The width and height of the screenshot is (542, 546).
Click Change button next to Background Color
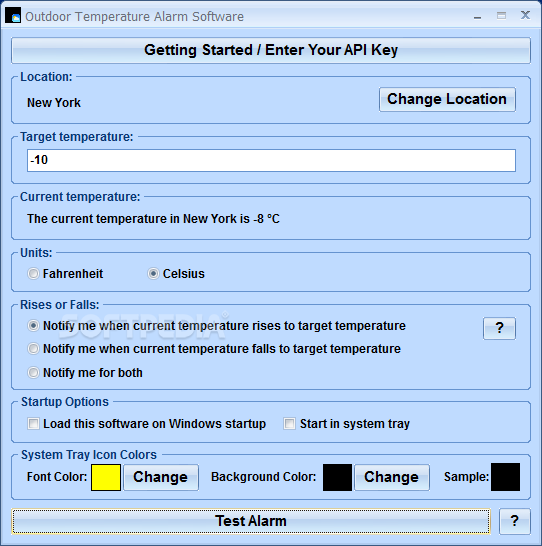(x=392, y=477)
